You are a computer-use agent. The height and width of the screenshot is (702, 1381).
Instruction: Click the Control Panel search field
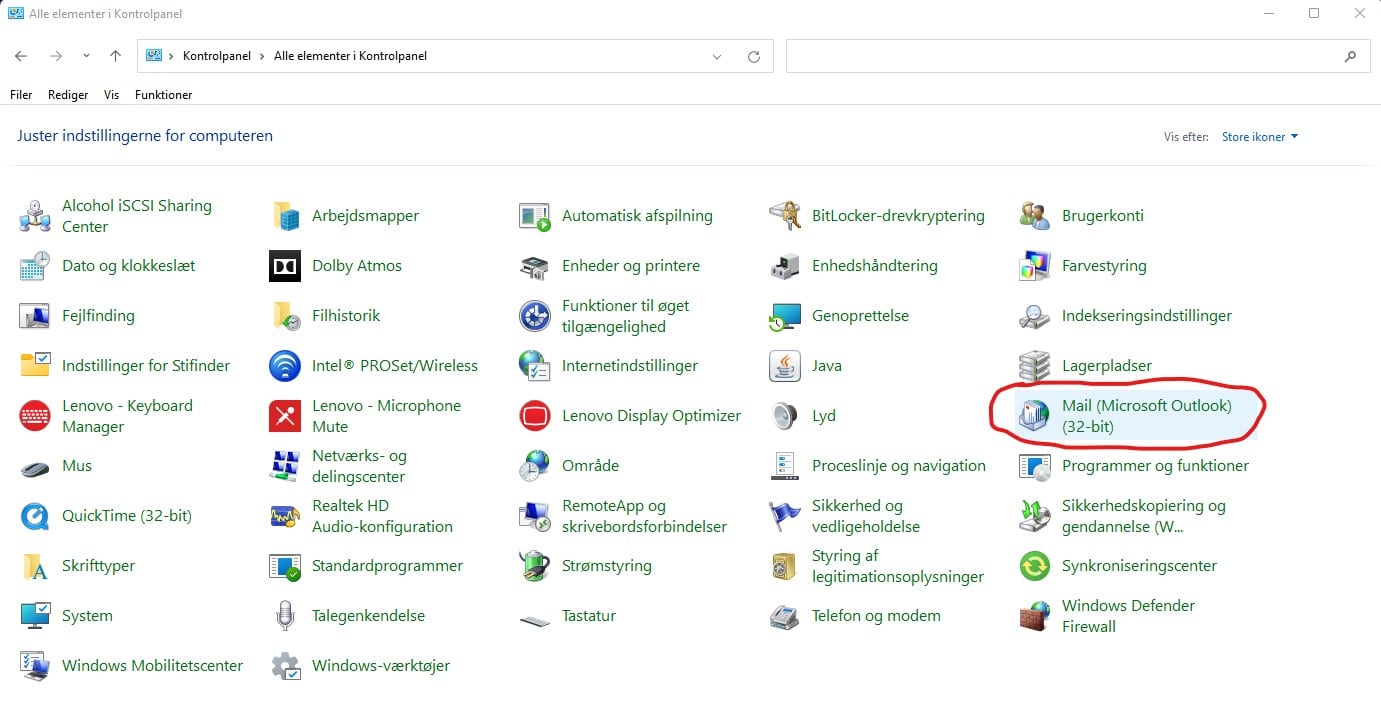tap(1065, 57)
